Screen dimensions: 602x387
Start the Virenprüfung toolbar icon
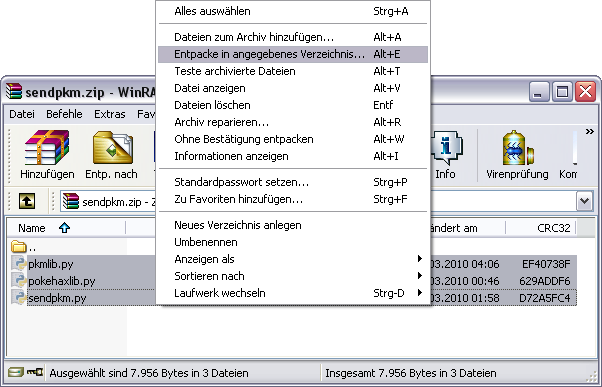[x=518, y=148]
